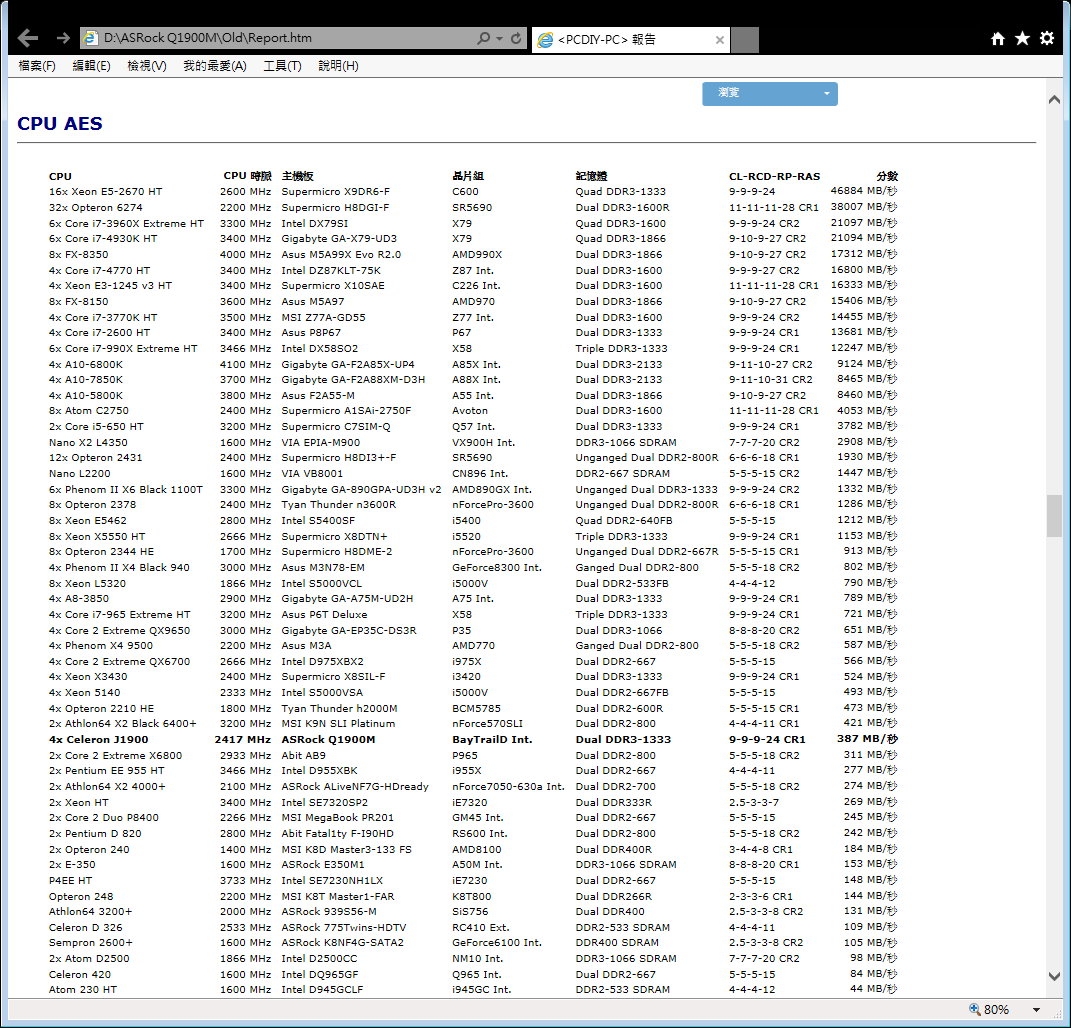1071x1028 pixels.
Task: Click the CPU column header
Action: pyautogui.click(x=60, y=176)
